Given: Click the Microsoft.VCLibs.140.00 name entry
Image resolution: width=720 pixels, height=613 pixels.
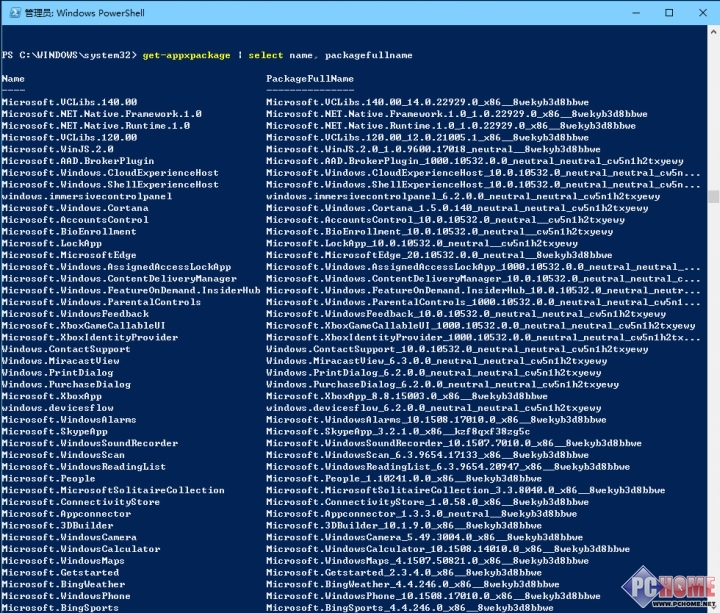Looking at the screenshot, I should click(69, 102).
